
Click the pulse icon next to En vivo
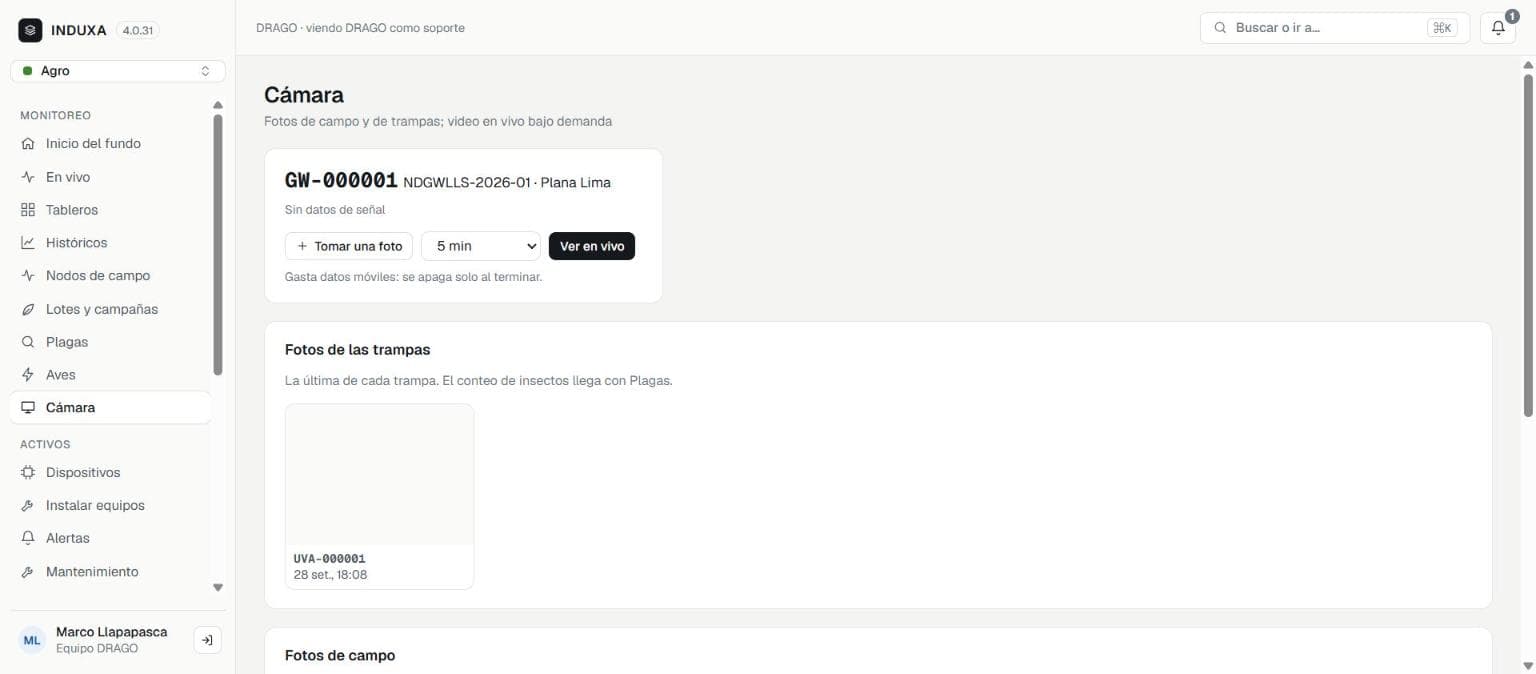(x=28, y=177)
